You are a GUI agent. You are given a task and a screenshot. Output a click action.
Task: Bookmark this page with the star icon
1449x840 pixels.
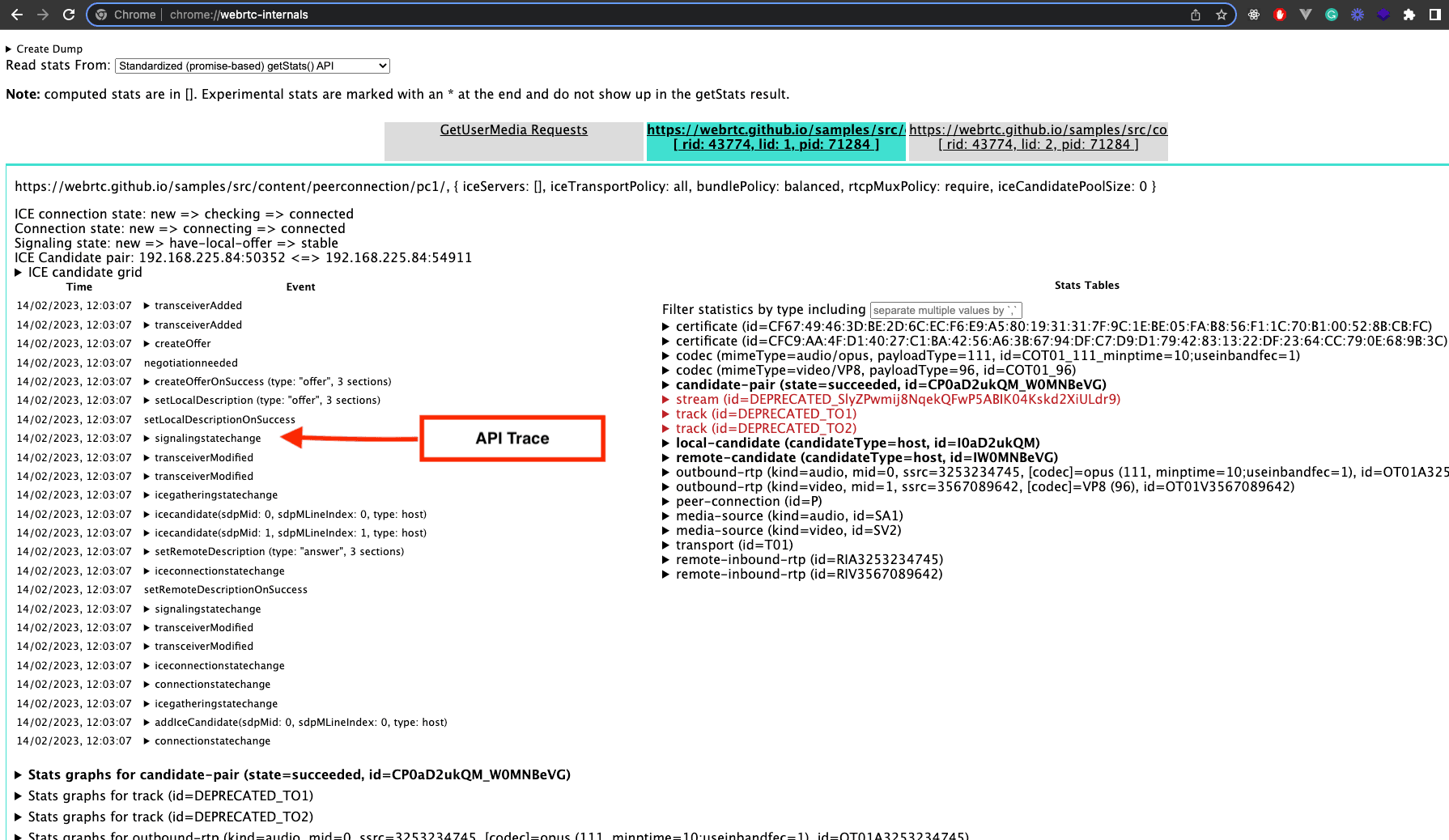pyautogui.click(x=1222, y=15)
